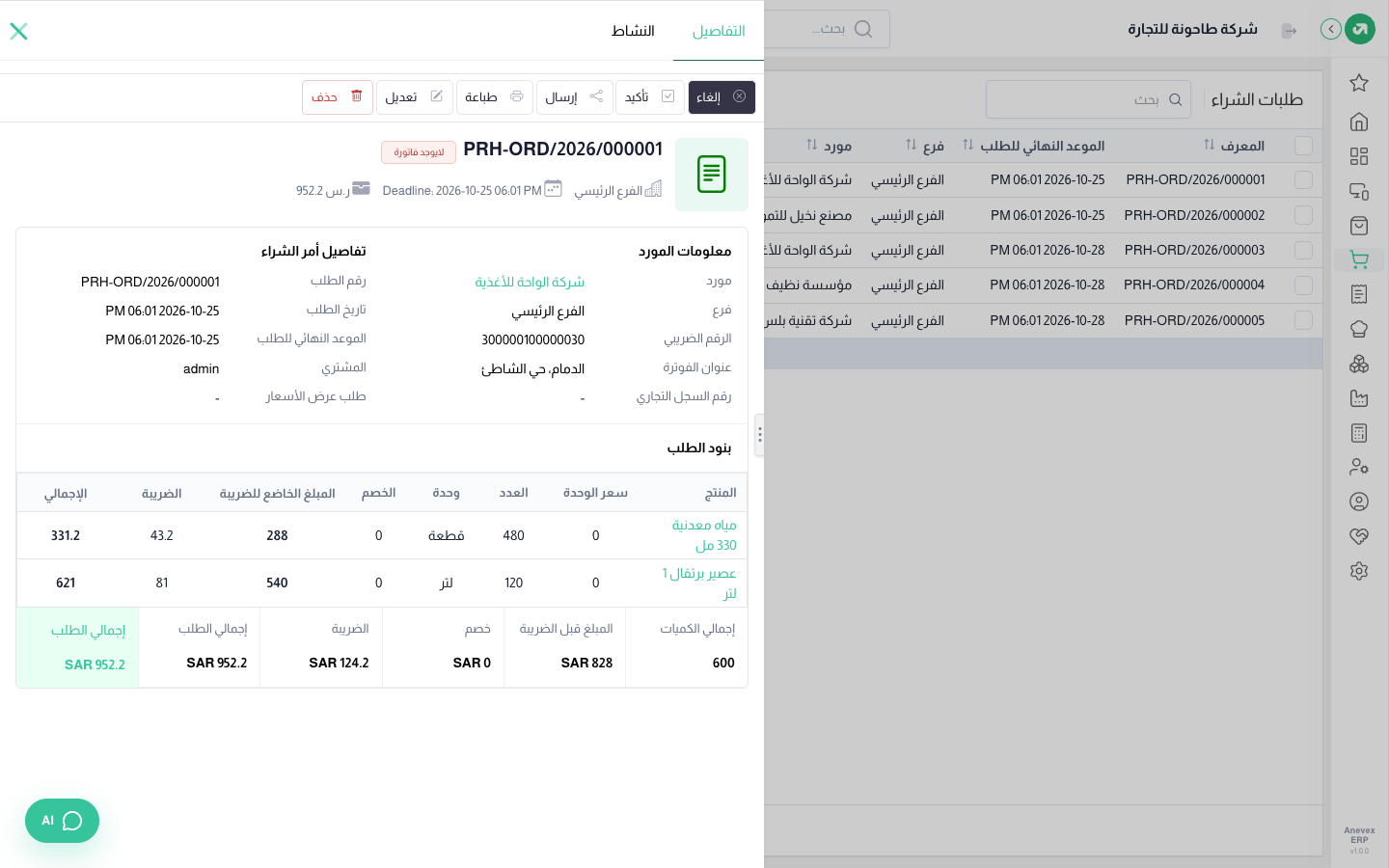Screen dimensions: 1389x868
Task: Check row PRH-ORD/2026/000002 checkbox
Action: 1303,215
